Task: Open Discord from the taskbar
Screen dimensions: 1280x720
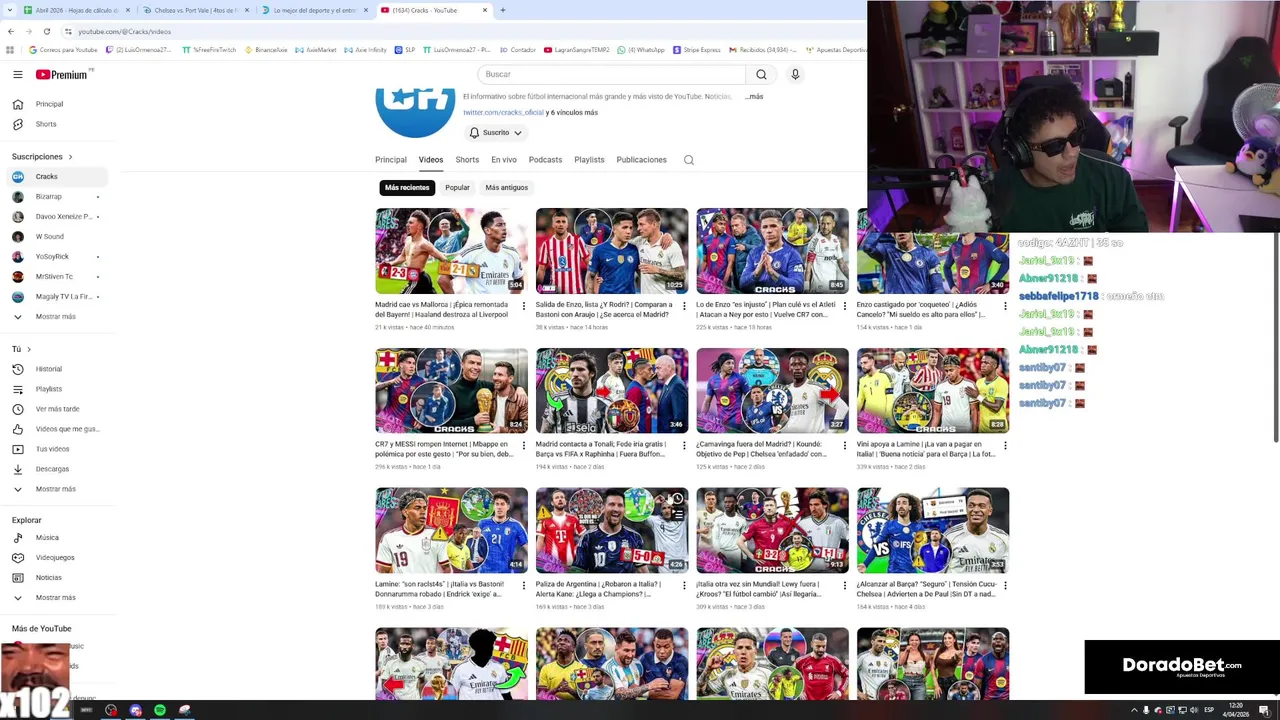Action: click(x=136, y=710)
